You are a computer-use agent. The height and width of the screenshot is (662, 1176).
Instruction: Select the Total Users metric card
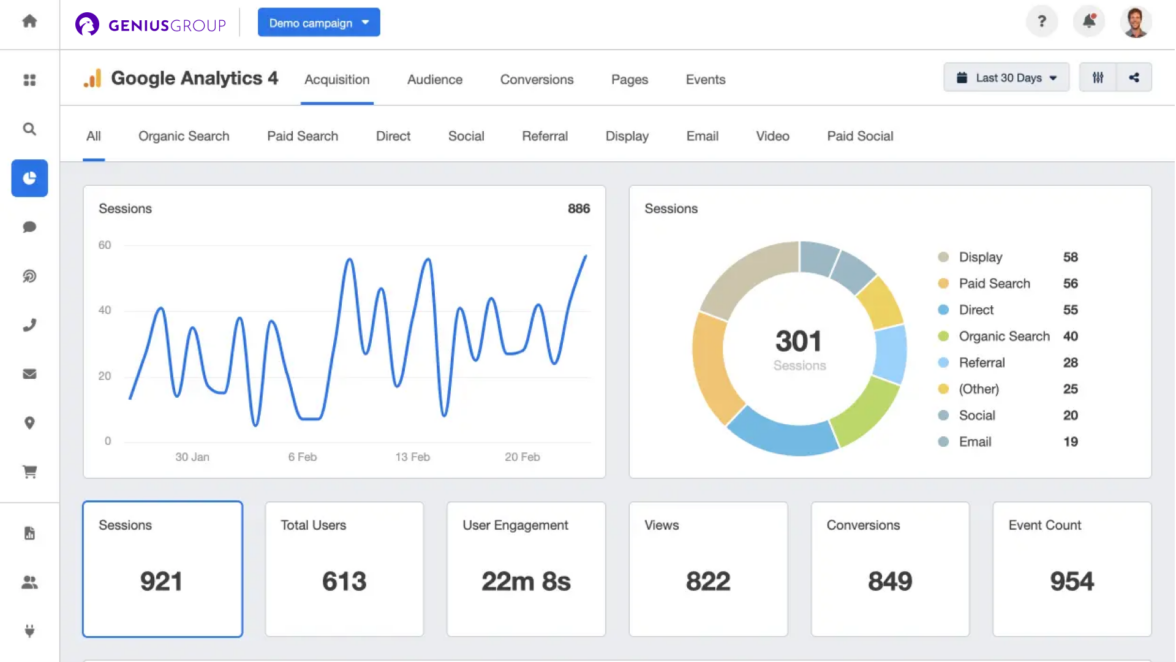tap(344, 569)
